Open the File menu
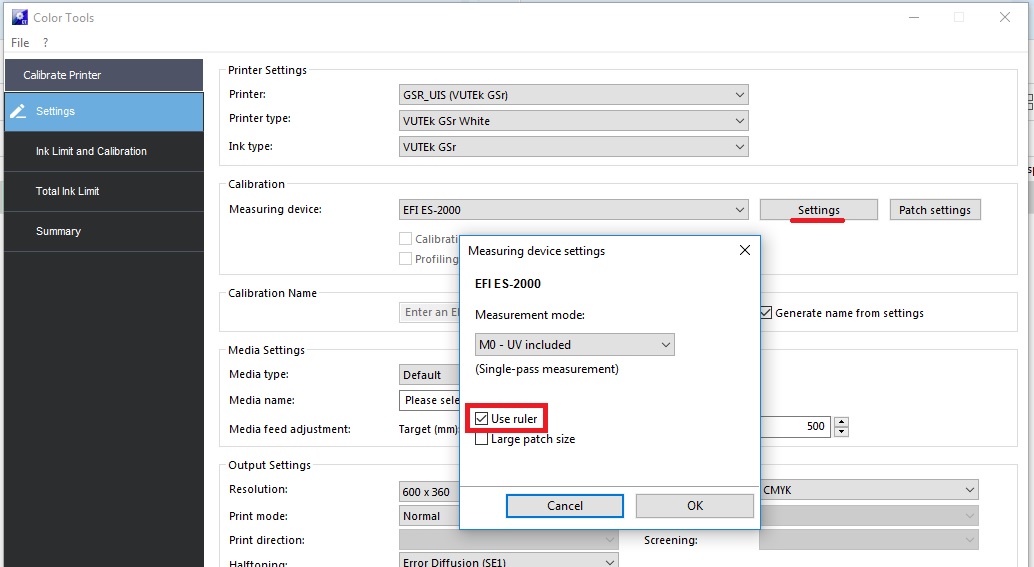The height and width of the screenshot is (567, 1034). coord(20,43)
